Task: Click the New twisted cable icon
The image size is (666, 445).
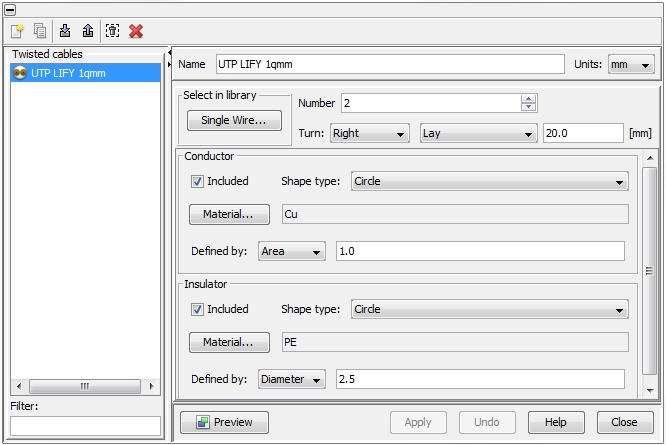Action: pyautogui.click(x=18, y=31)
